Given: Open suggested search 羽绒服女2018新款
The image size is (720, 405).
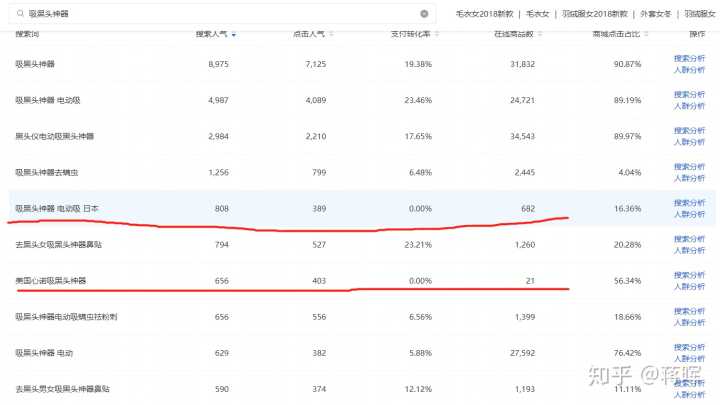Looking at the screenshot, I should tap(595, 14).
